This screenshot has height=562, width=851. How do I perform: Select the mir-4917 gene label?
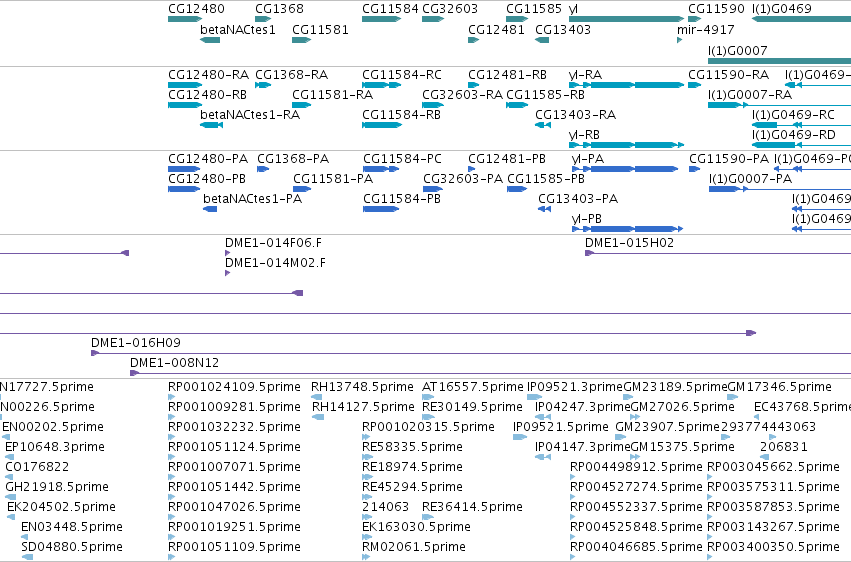pyautogui.click(x=706, y=29)
